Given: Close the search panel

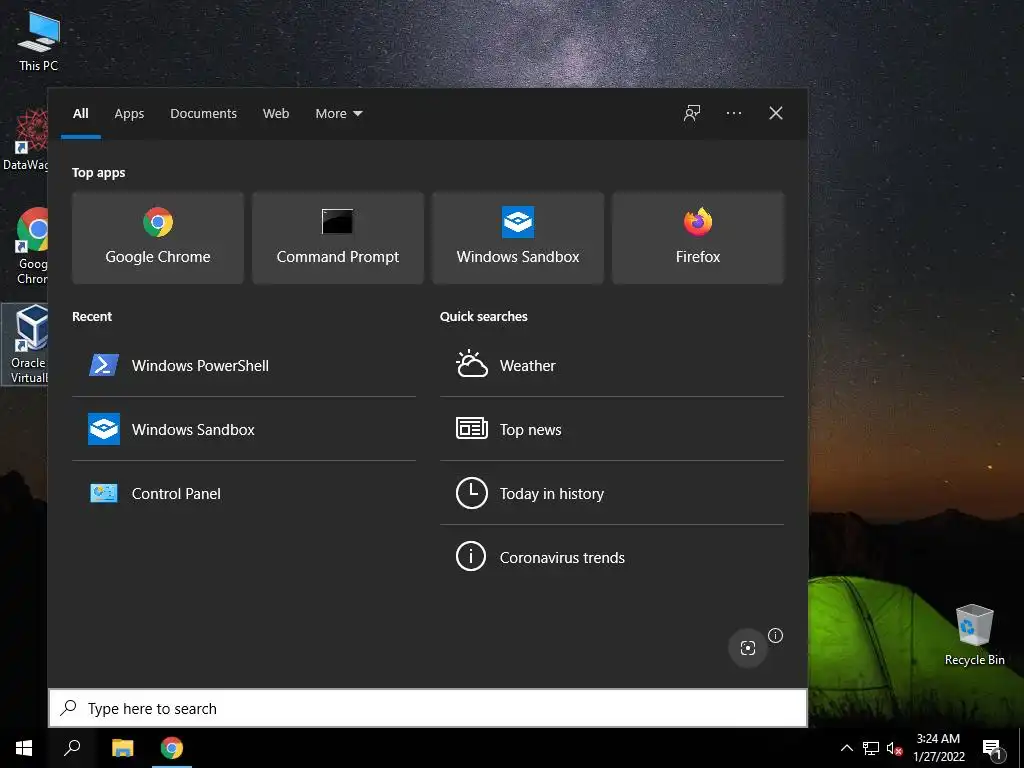Looking at the screenshot, I should (776, 113).
